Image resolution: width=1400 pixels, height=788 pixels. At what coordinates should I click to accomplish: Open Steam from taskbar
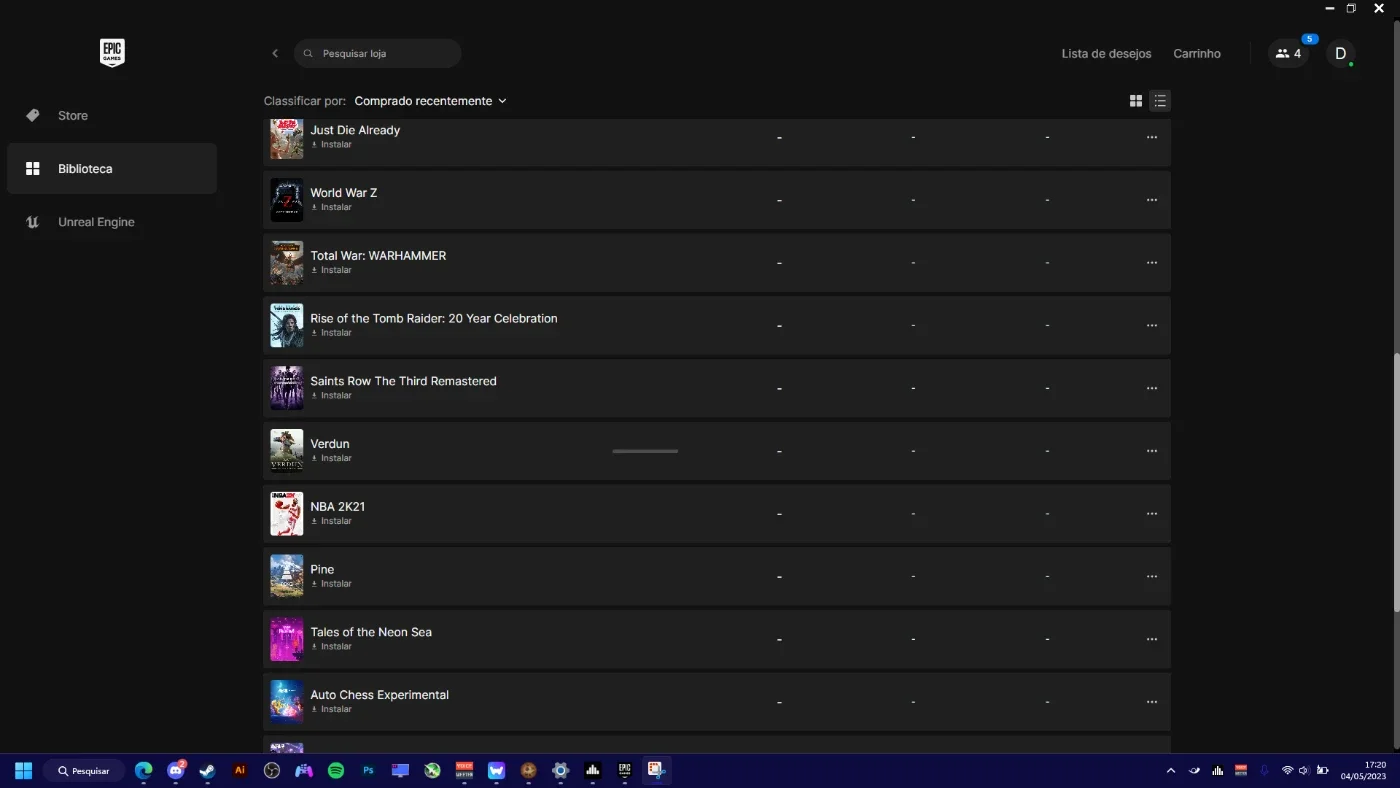(x=207, y=771)
